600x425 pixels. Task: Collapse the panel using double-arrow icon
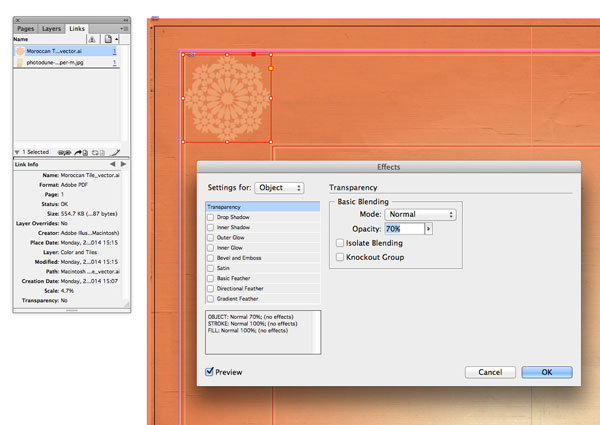tap(126, 20)
